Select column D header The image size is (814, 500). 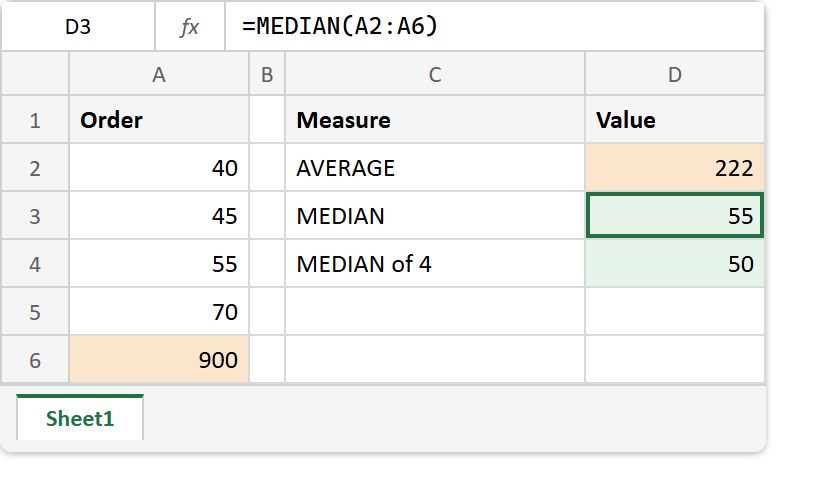[674, 74]
